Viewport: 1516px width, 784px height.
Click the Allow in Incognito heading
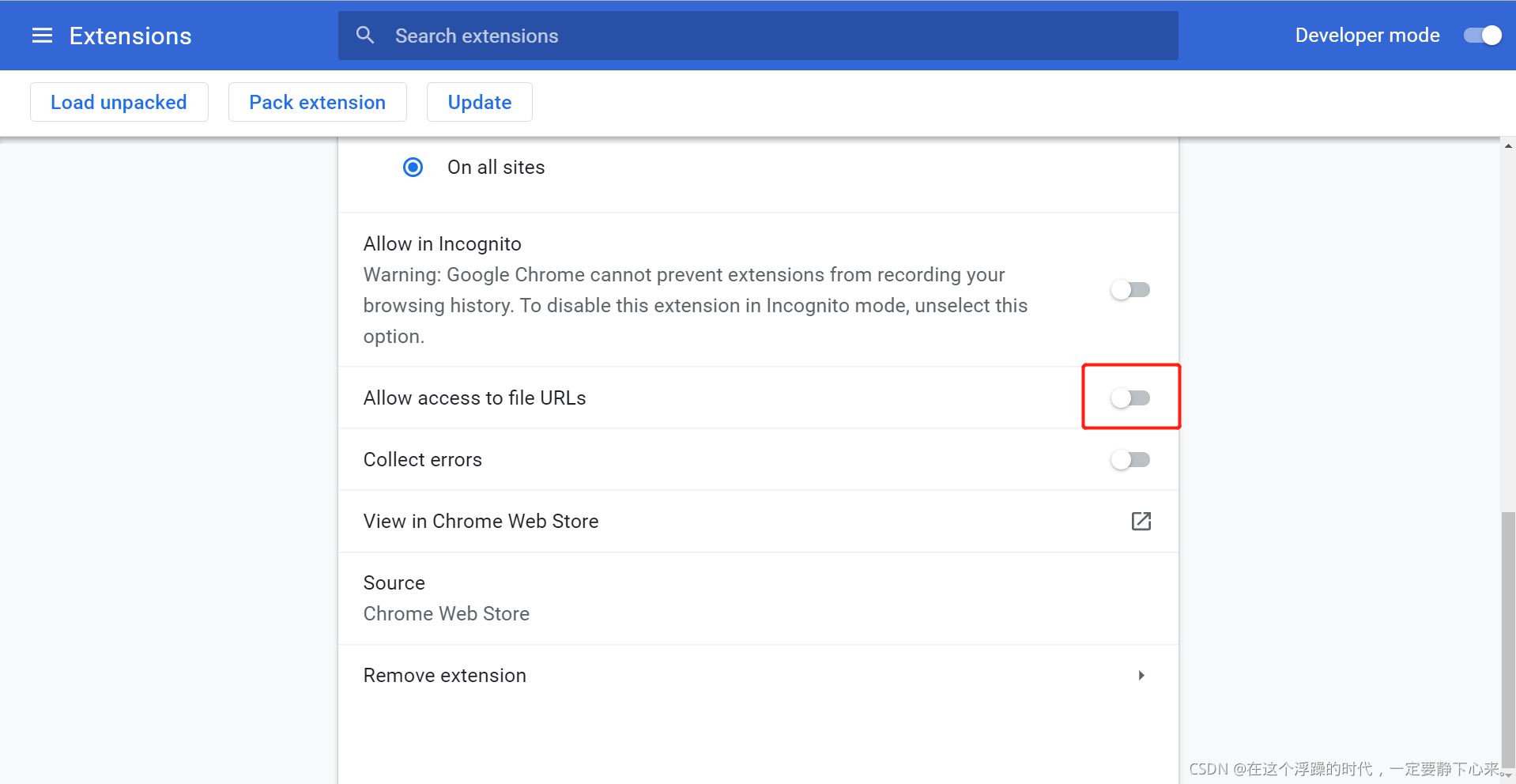(443, 243)
